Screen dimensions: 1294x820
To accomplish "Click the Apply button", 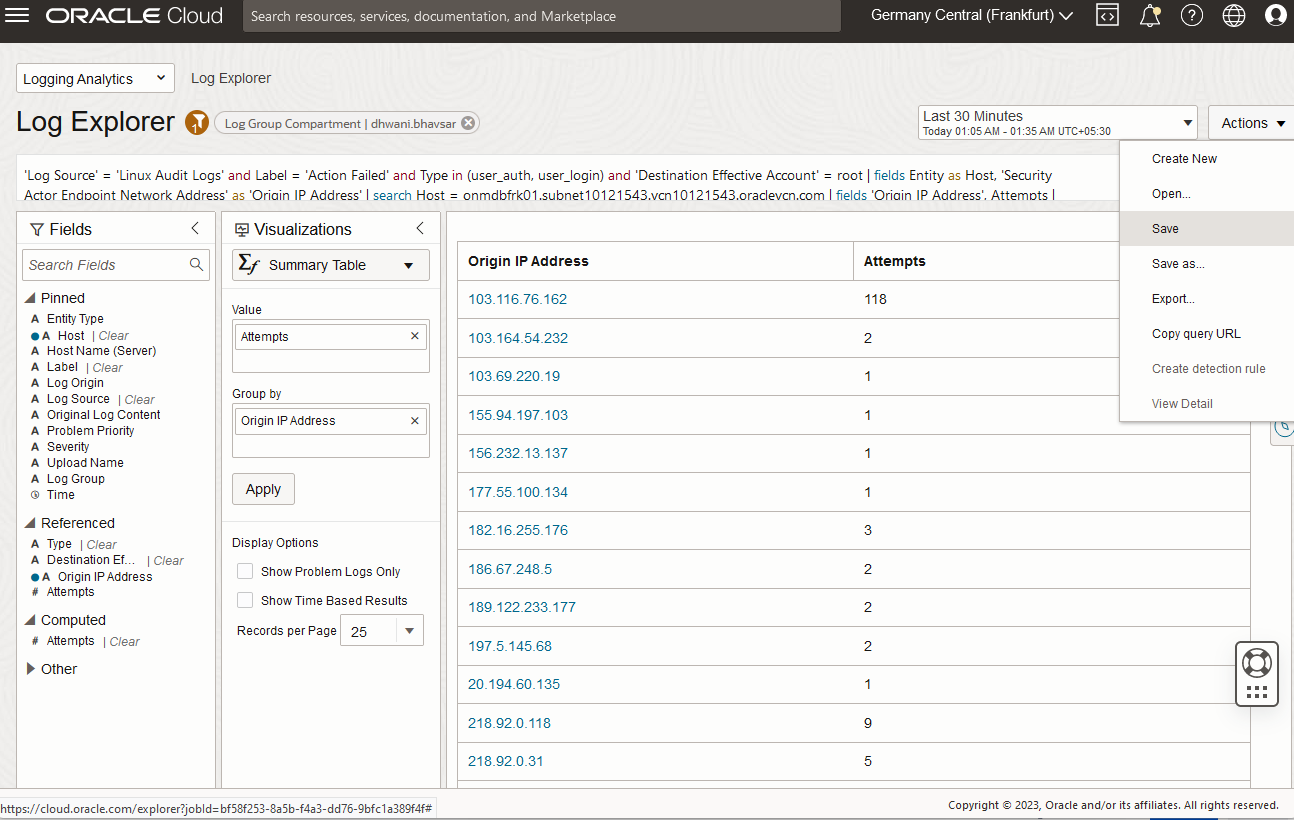I will click(263, 489).
